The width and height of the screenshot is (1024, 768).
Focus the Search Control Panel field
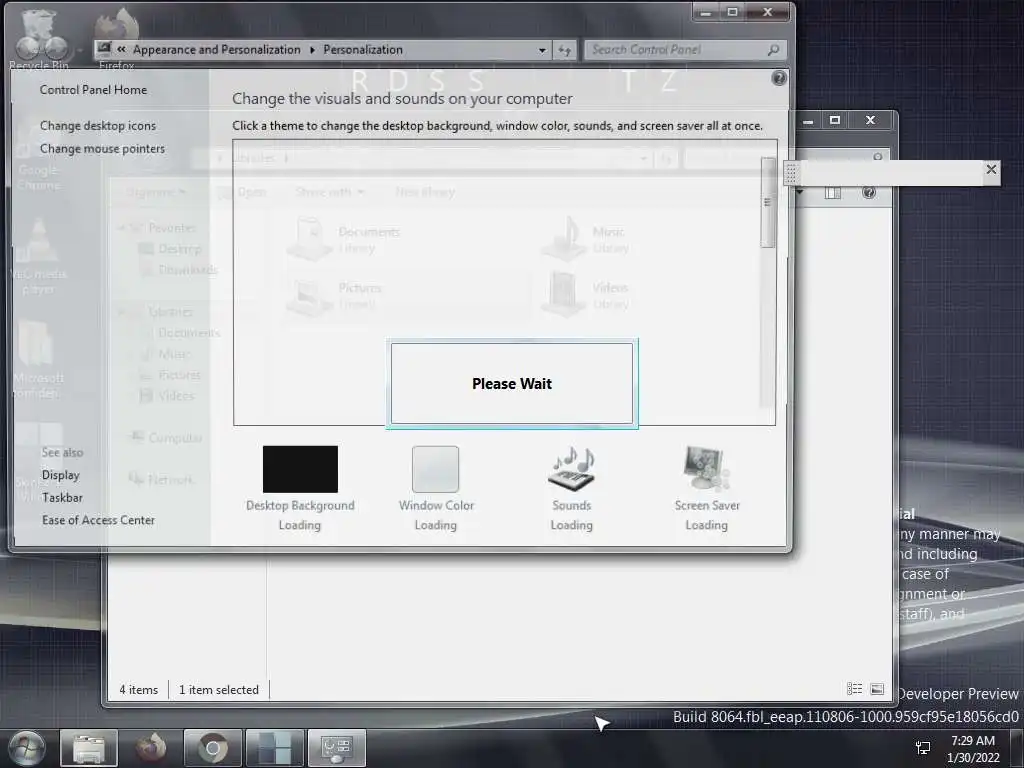(x=685, y=50)
